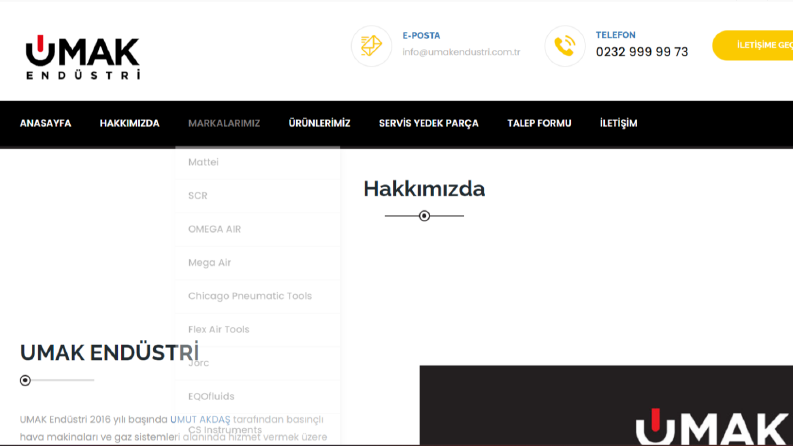Screen dimensions: 793x446
Task: Click the E-POSTA label
Action: [x=421, y=35]
